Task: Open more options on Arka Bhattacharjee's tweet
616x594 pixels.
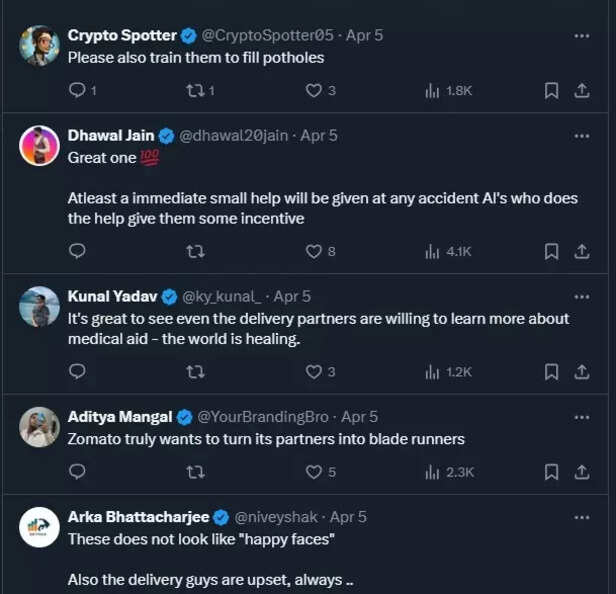Action: 581,517
